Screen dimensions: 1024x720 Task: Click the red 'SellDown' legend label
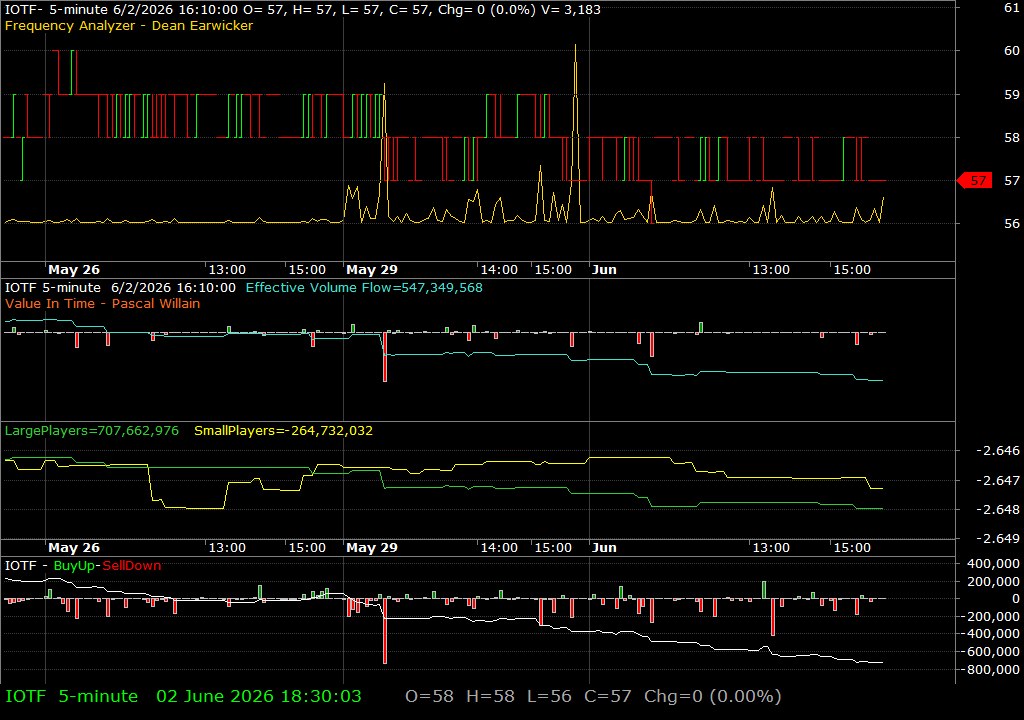(131, 565)
